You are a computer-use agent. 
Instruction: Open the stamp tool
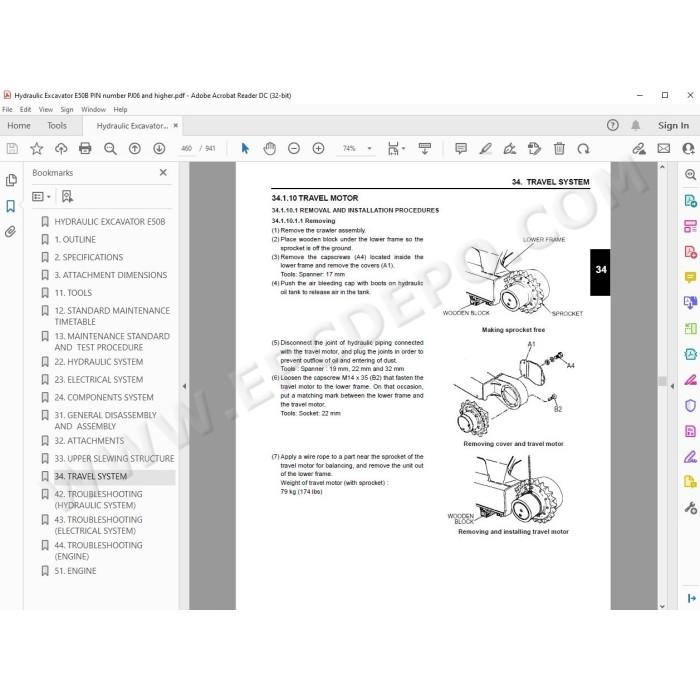tap(534, 148)
